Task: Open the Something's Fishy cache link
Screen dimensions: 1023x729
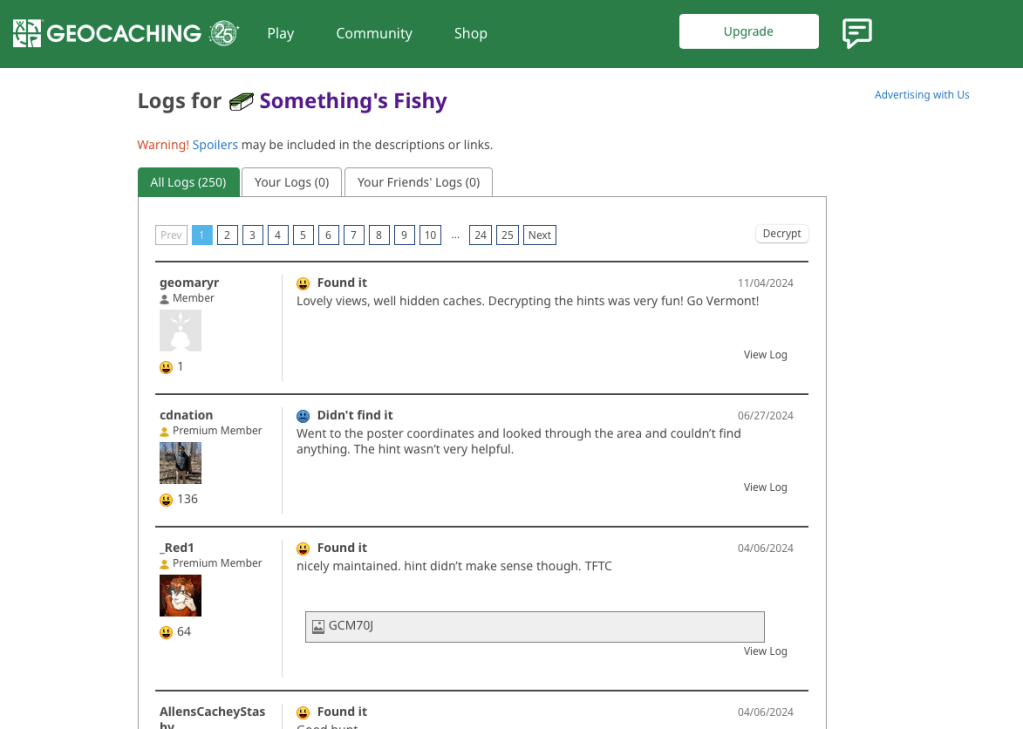Action: 353,101
